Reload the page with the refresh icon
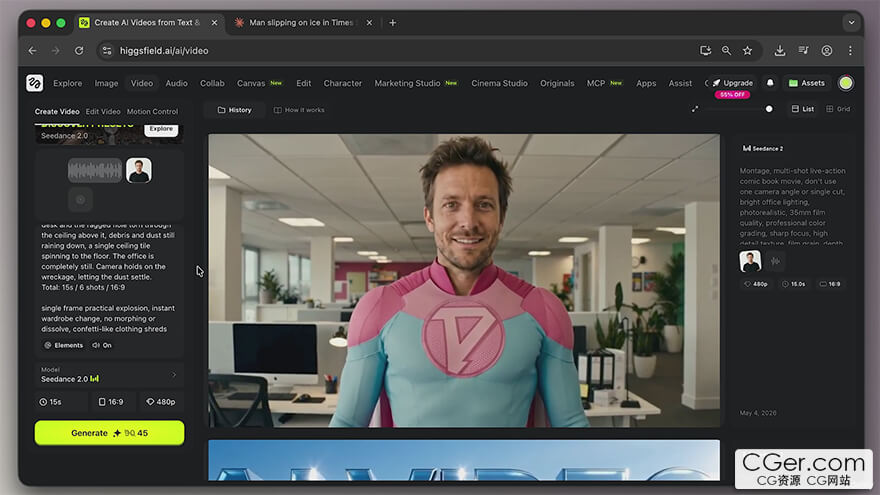This screenshot has height=495, width=880. [79, 51]
